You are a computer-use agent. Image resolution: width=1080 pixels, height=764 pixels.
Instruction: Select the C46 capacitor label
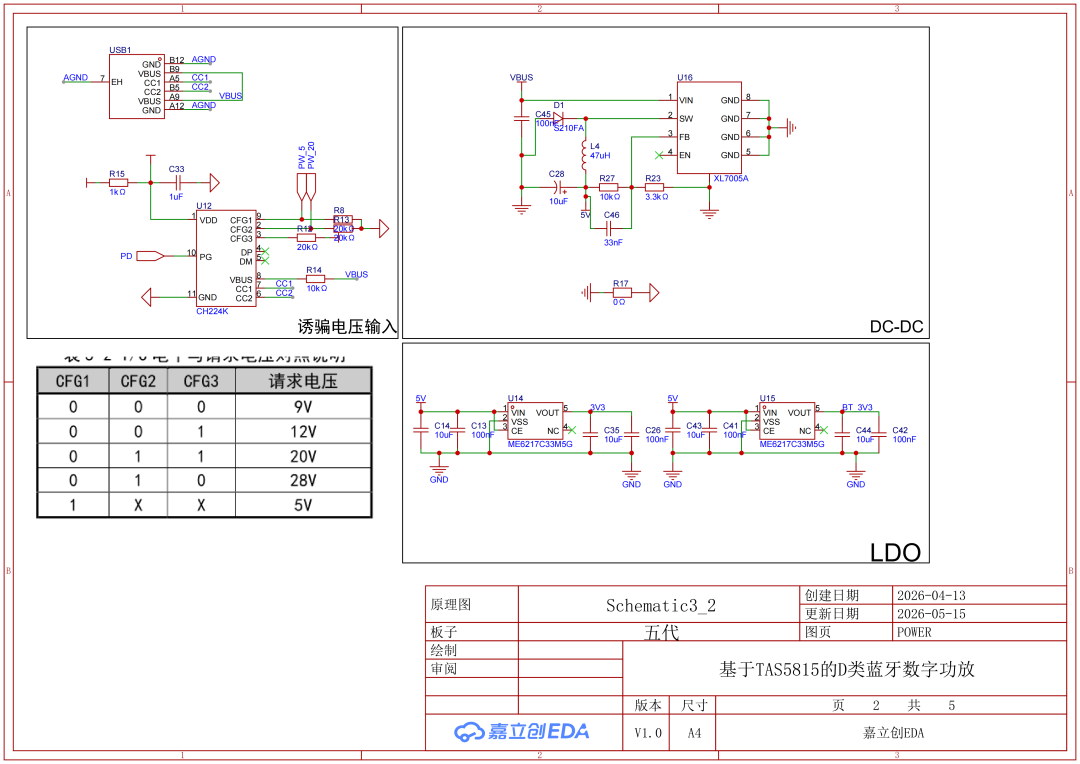point(612,215)
